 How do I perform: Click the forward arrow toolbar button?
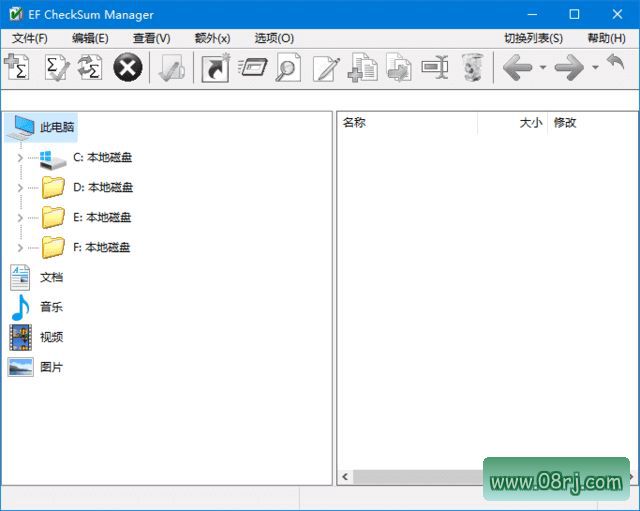coord(568,68)
